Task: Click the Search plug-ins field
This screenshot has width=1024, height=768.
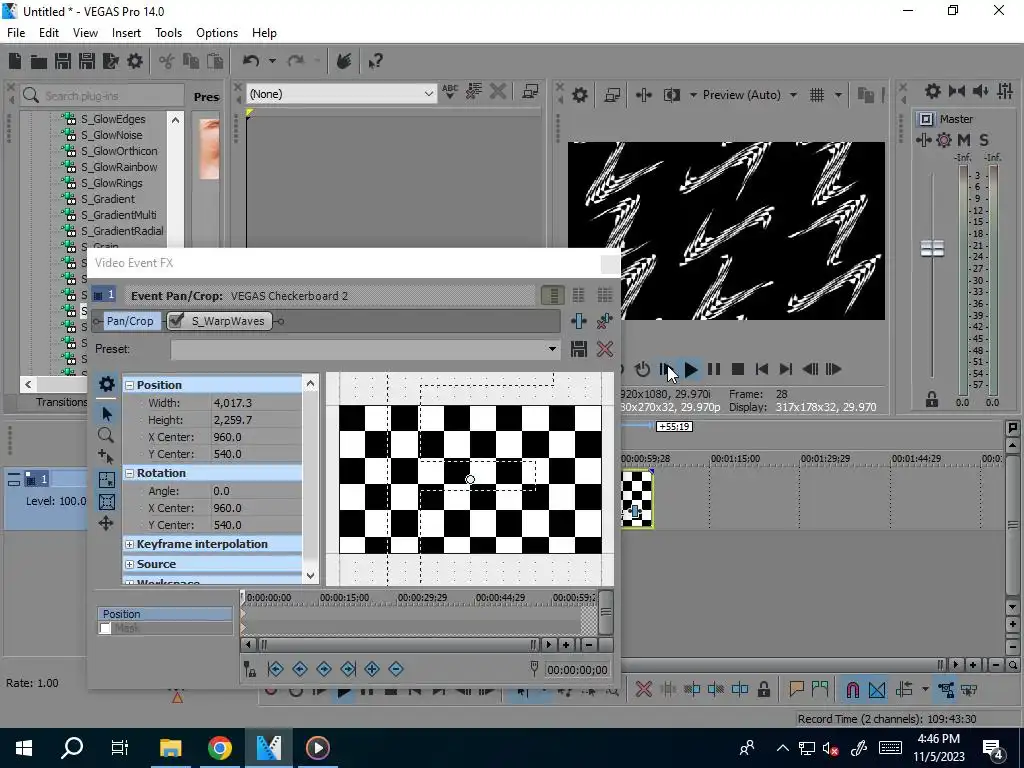Action: pos(102,95)
